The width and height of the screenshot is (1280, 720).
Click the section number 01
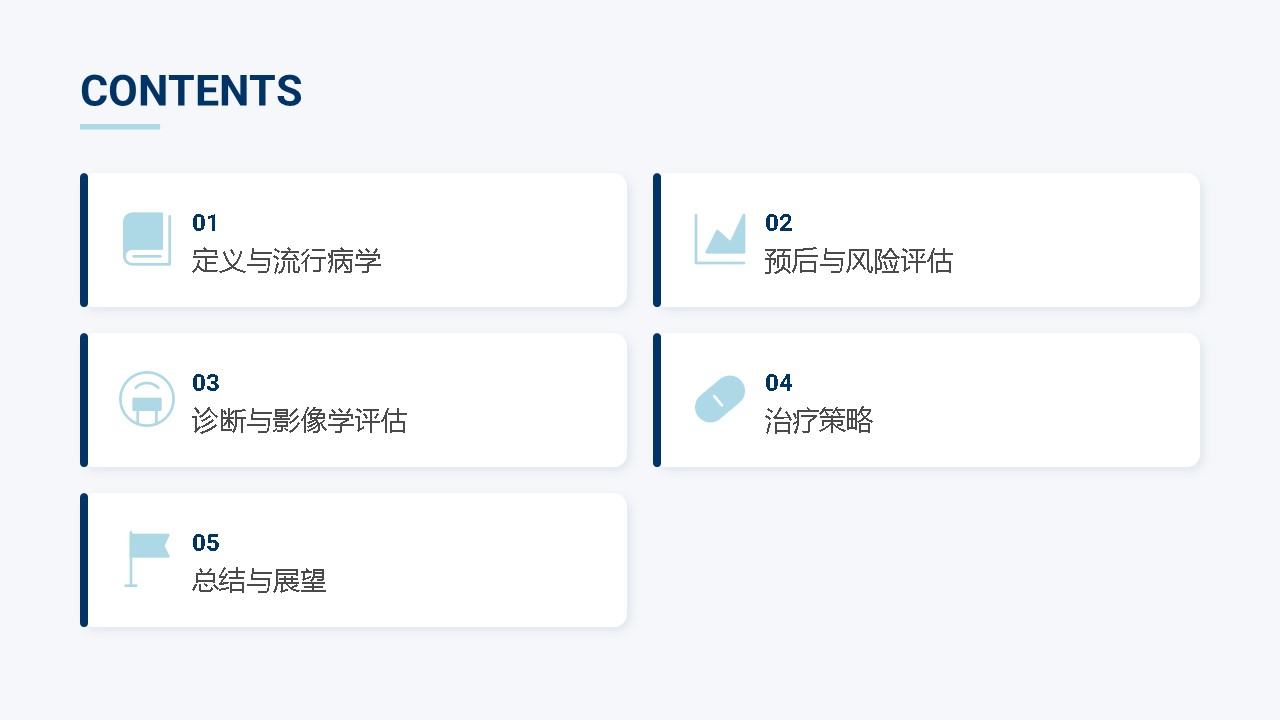[205, 223]
